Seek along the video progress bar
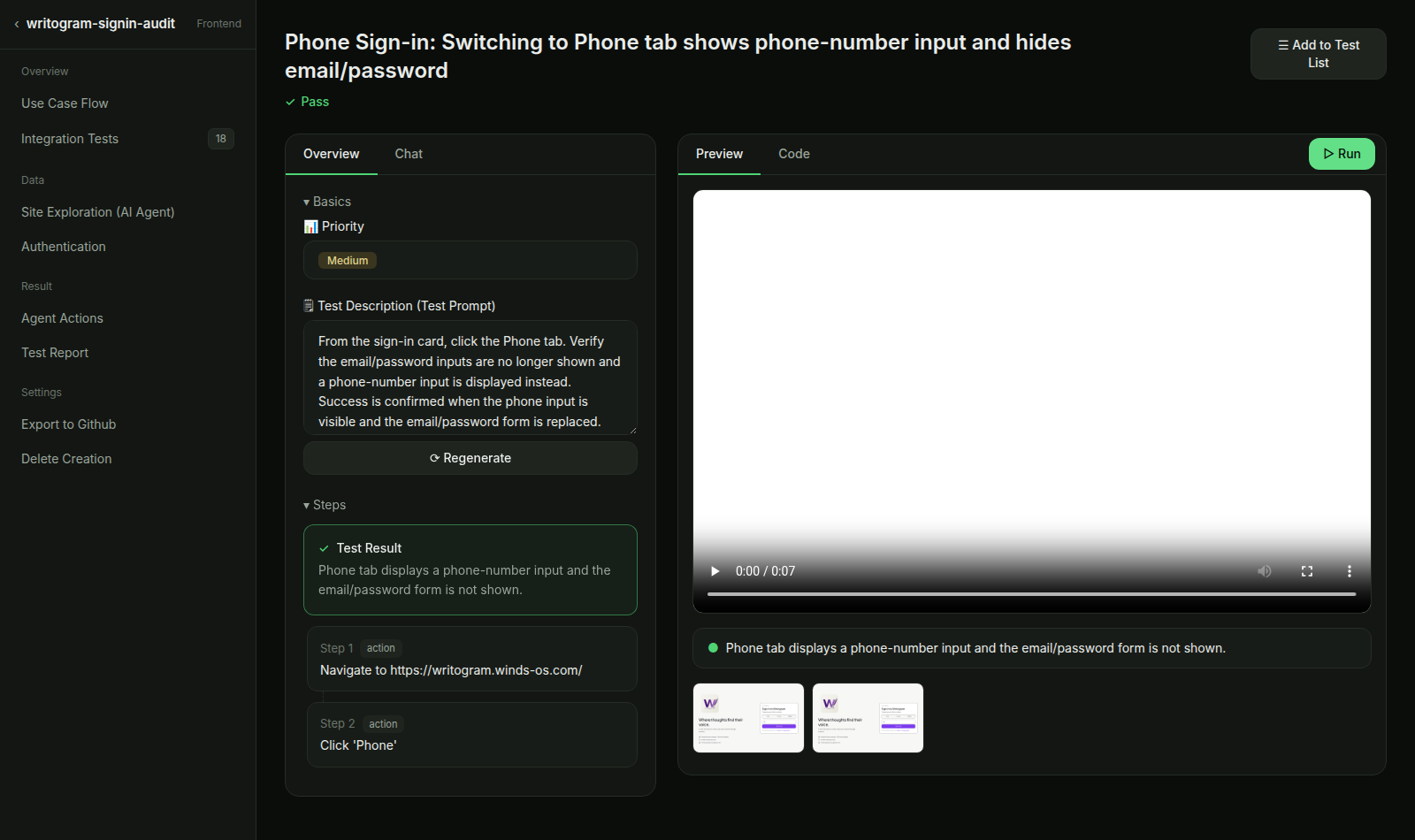 pos(1031,594)
